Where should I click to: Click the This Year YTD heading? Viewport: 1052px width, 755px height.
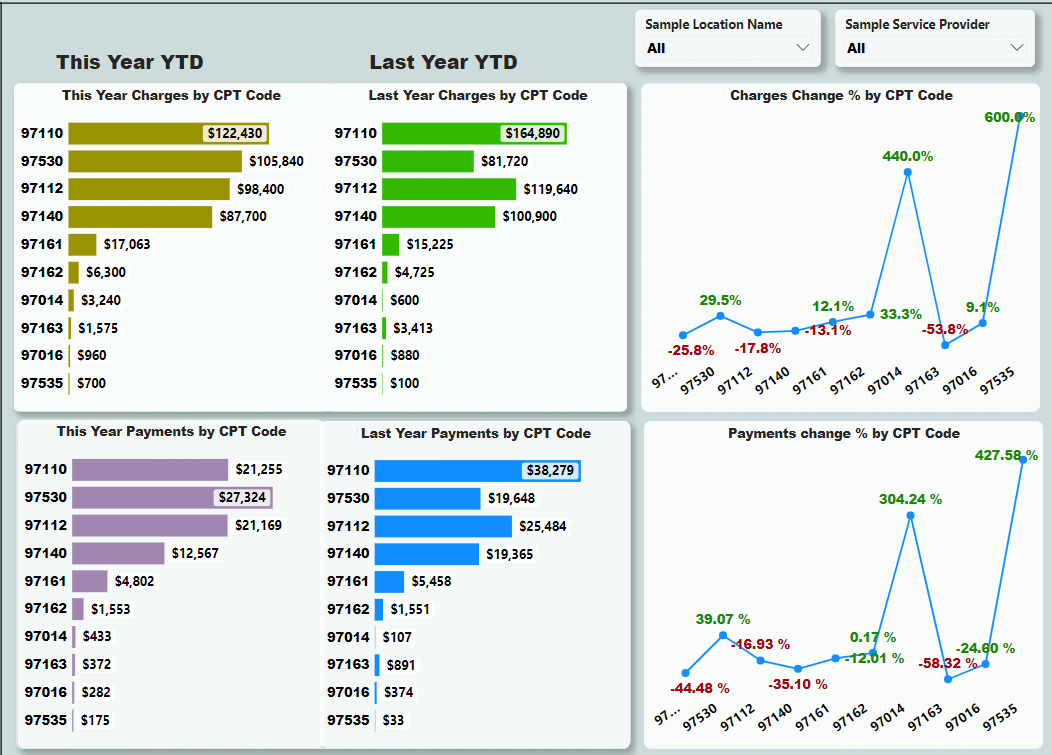tap(130, 62)
